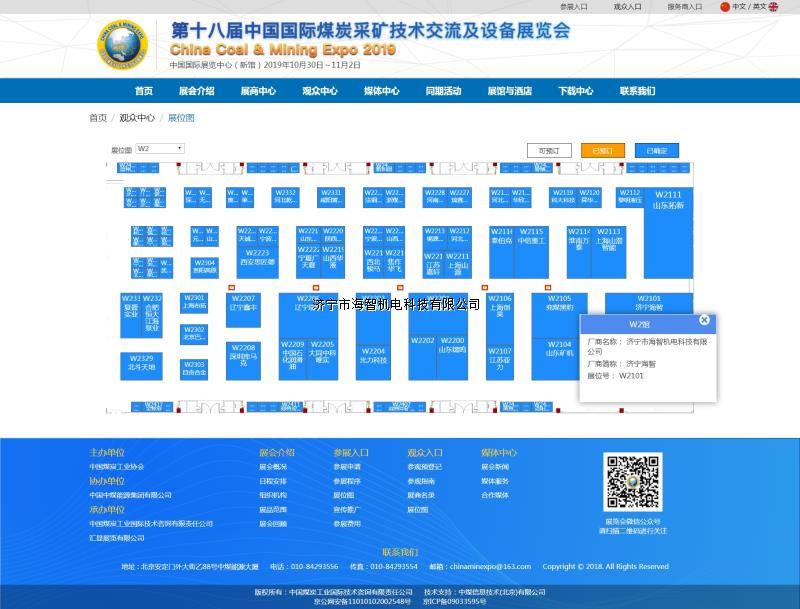Click the China Coal & Mining Expo logo
Screen dimensions: 800x609
point(121,45)
